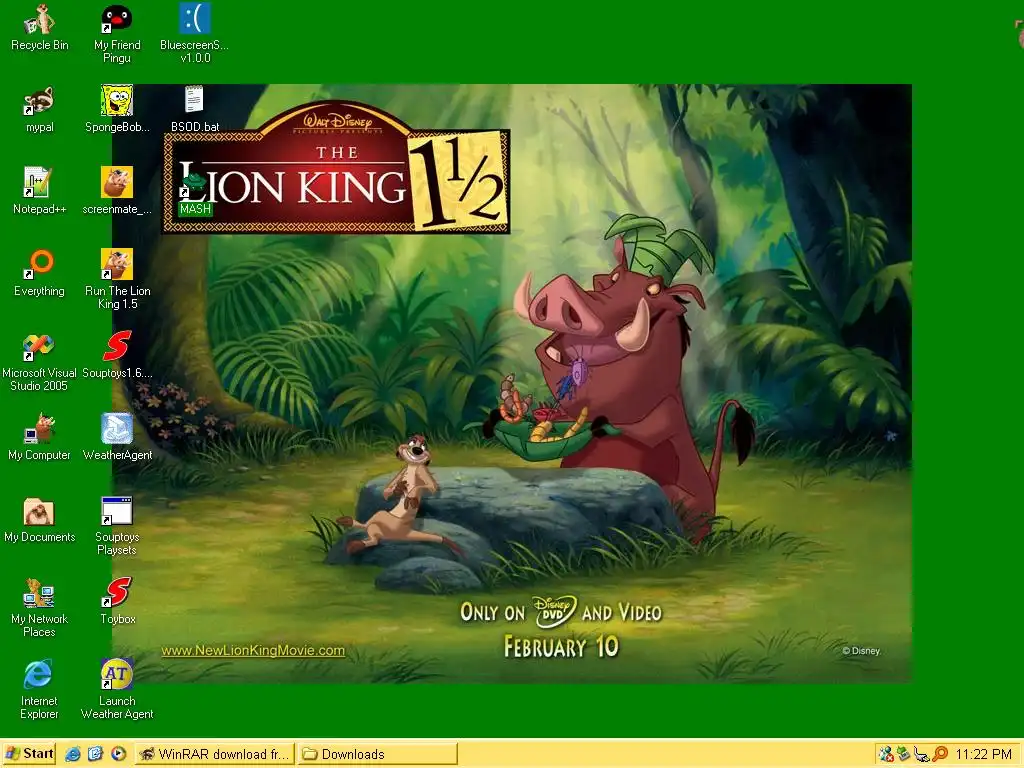Screen dimensions: 1024x768
Task: Open the Internet Explorer desktop icon
Action: coord(39,690)
